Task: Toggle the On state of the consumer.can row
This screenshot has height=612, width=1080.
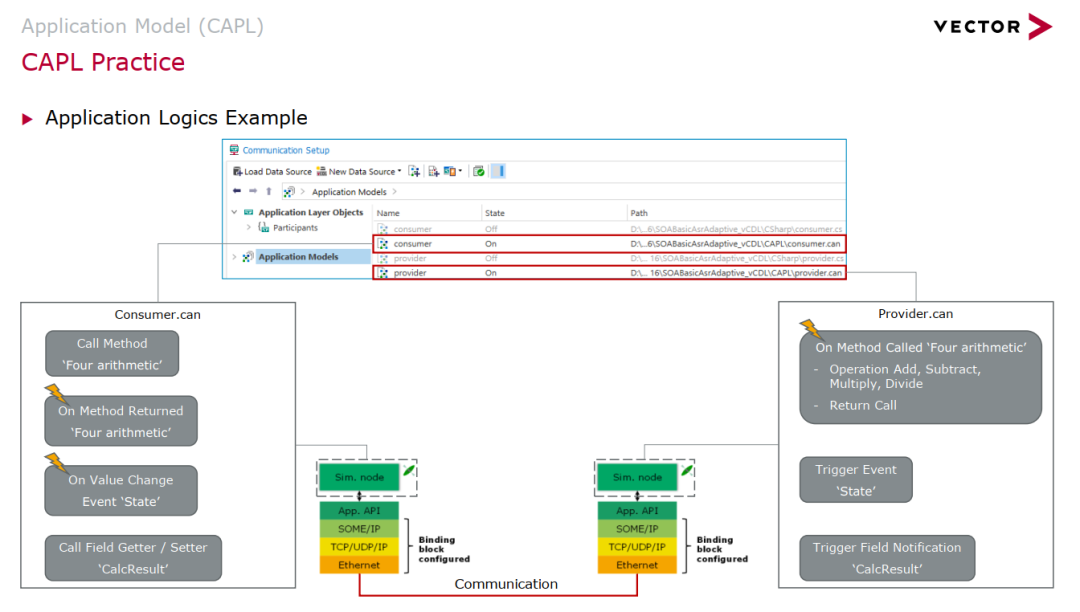Action: 490,244
